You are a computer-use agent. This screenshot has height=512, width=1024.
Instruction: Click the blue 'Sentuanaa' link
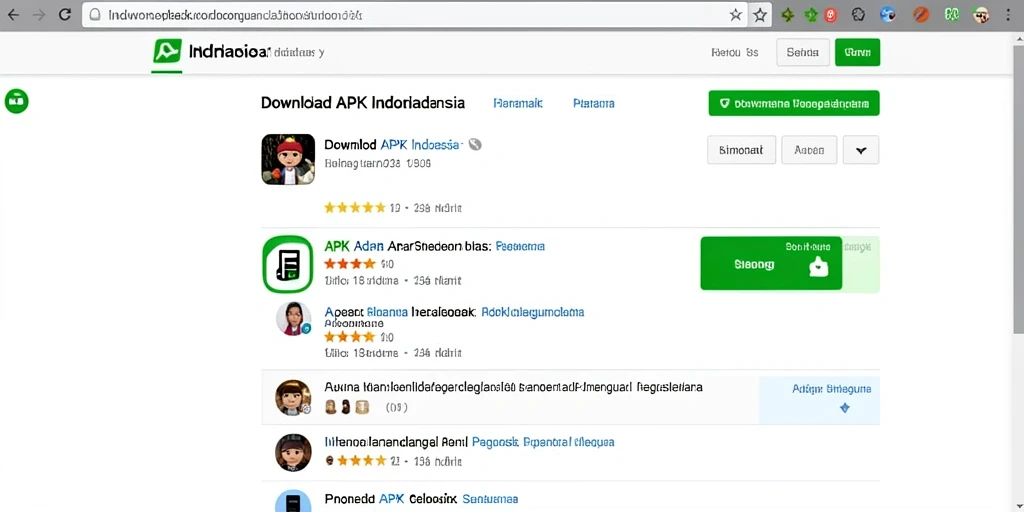[x=490, y=499]
